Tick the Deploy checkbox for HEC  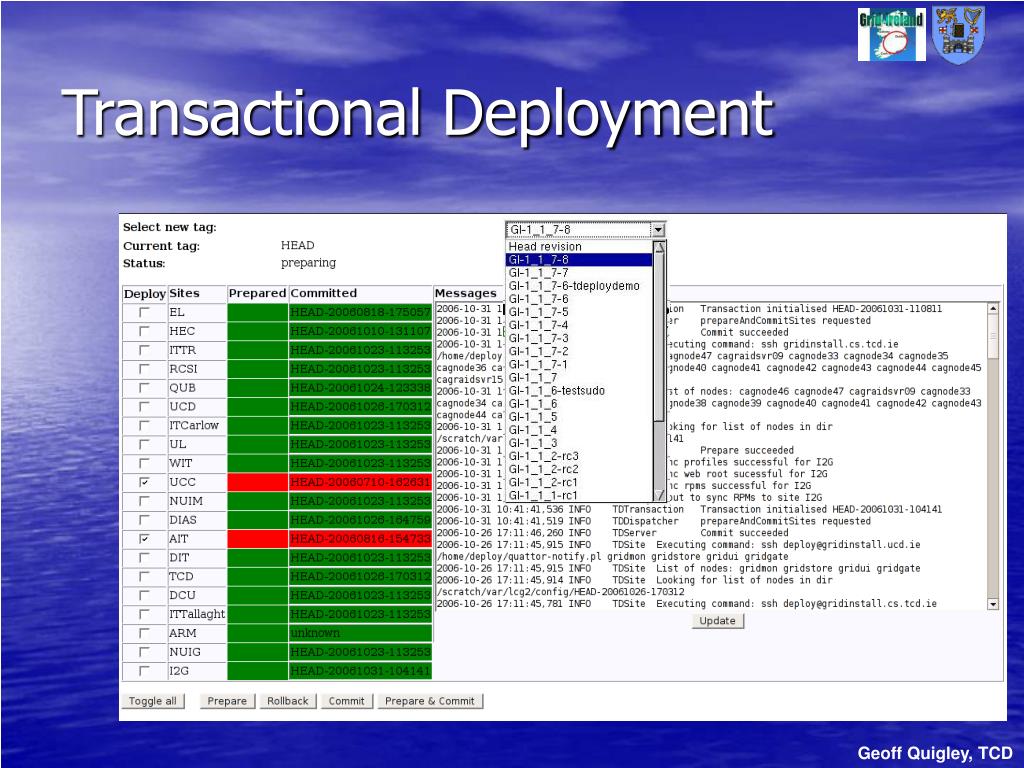144,331
